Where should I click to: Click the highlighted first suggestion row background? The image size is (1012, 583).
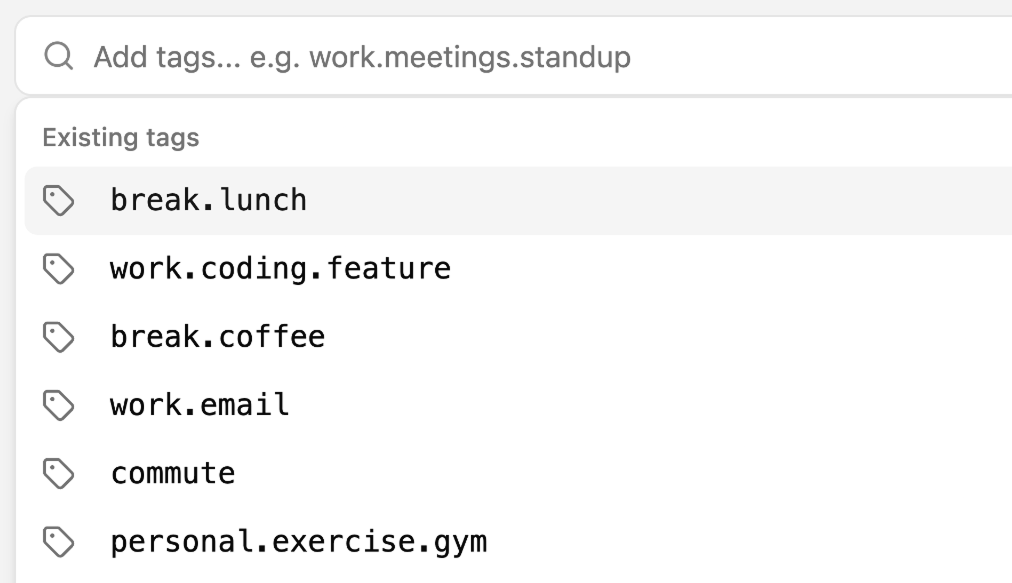tap(650, 200)
